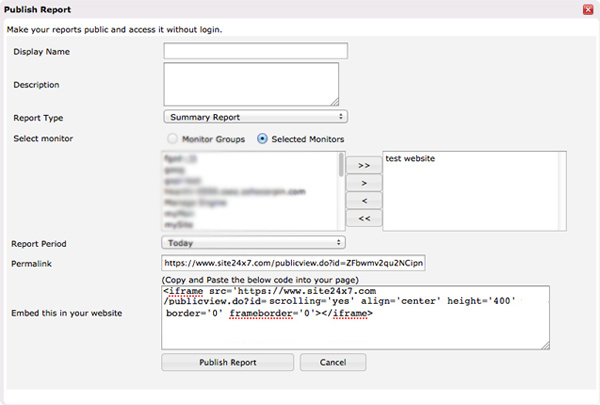Click the Display Name input field

[x=255, y=51]
